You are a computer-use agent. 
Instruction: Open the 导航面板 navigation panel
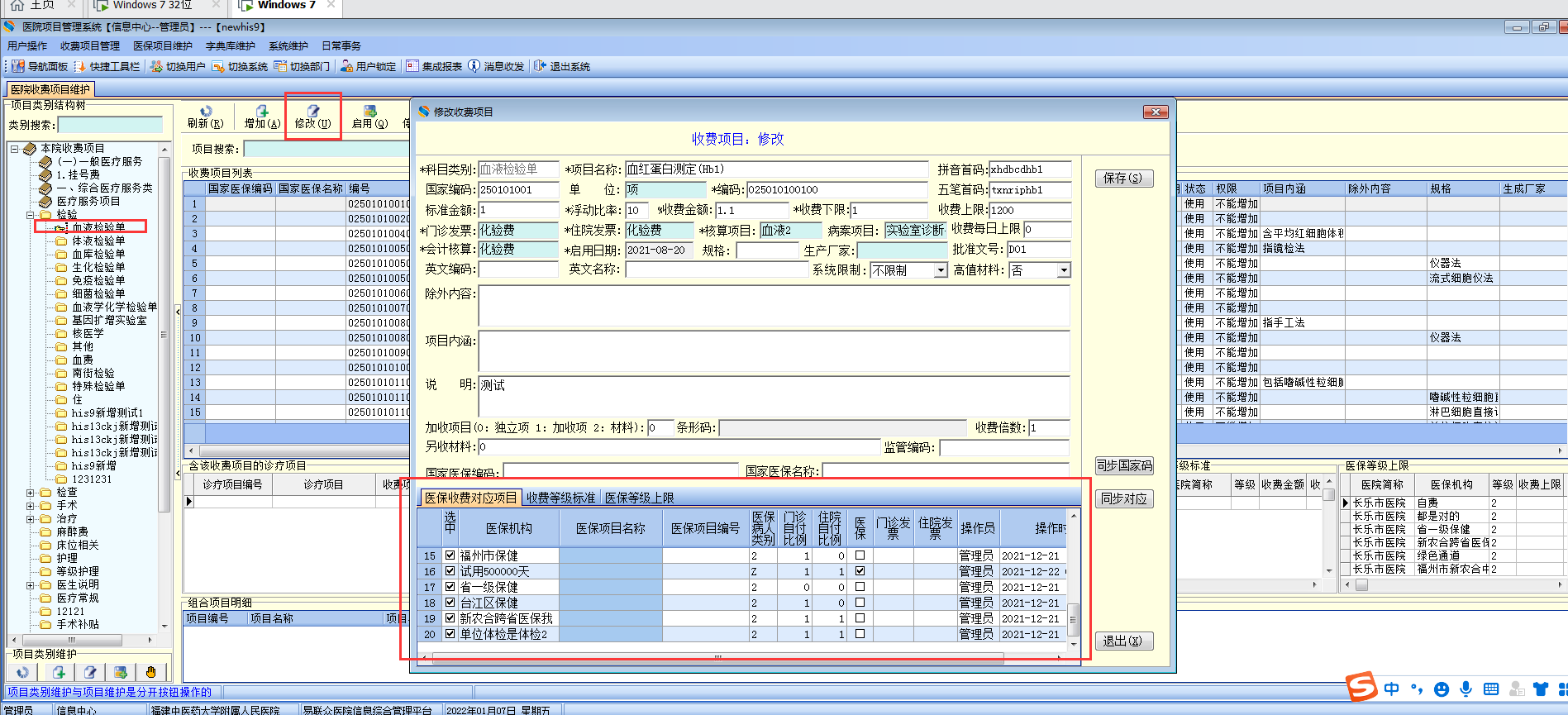pyautogui.click(x=40, y=67)
